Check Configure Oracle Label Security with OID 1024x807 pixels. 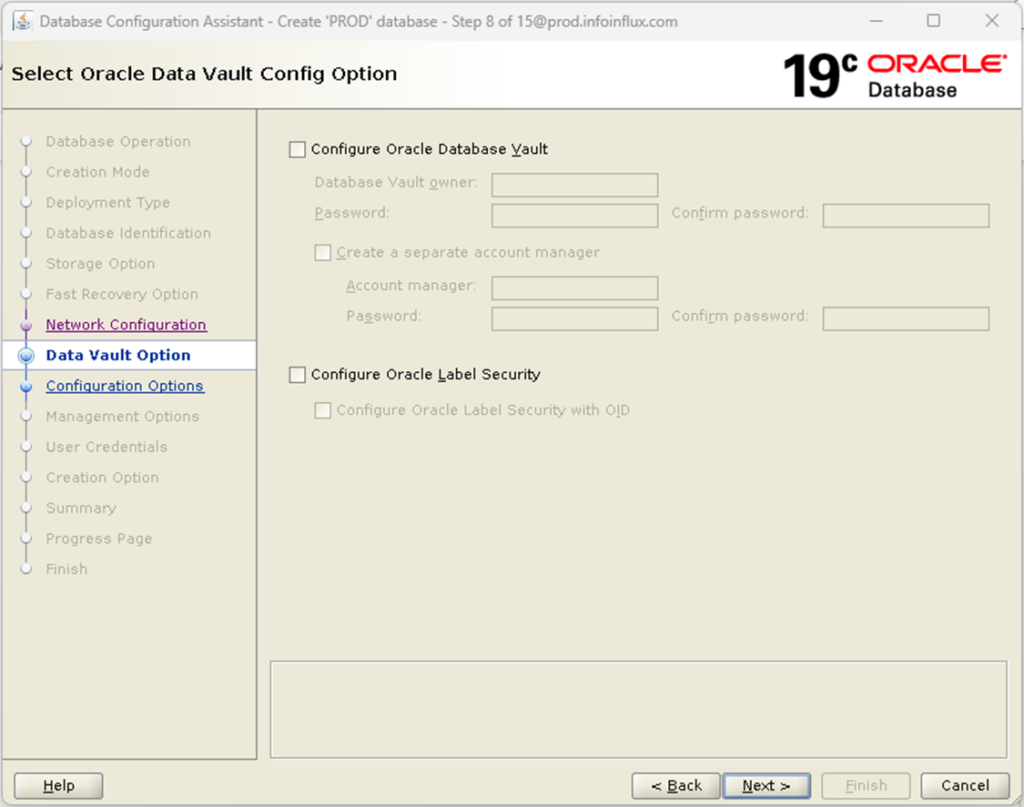coord(322,410)
